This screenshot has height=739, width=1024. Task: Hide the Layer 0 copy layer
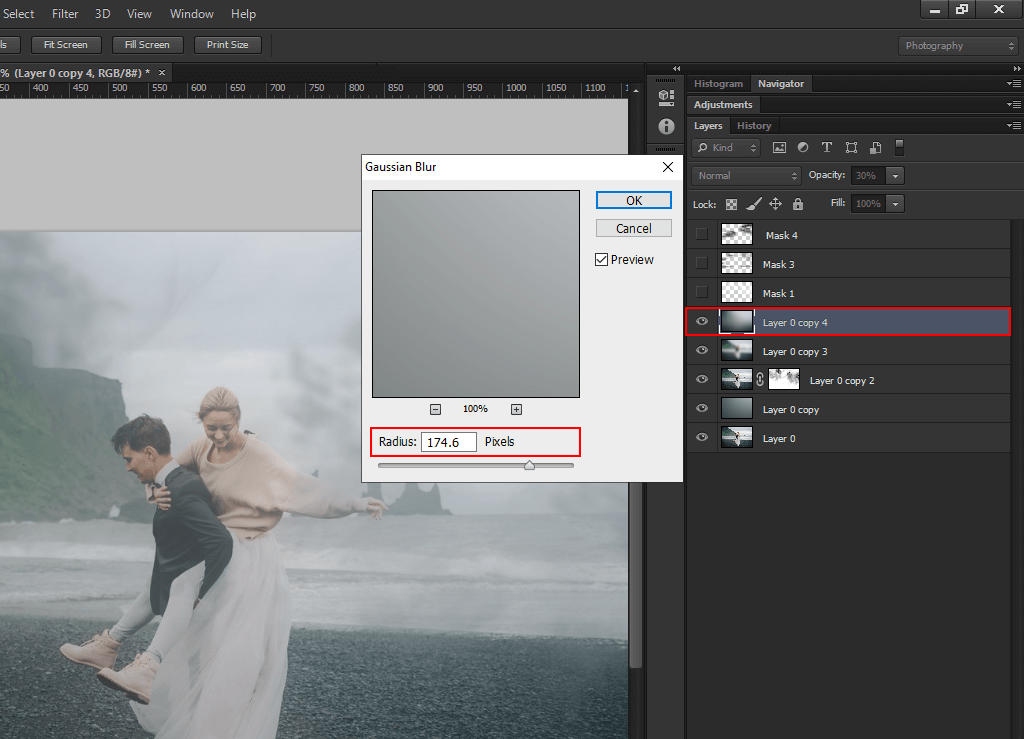click(702, 409)
